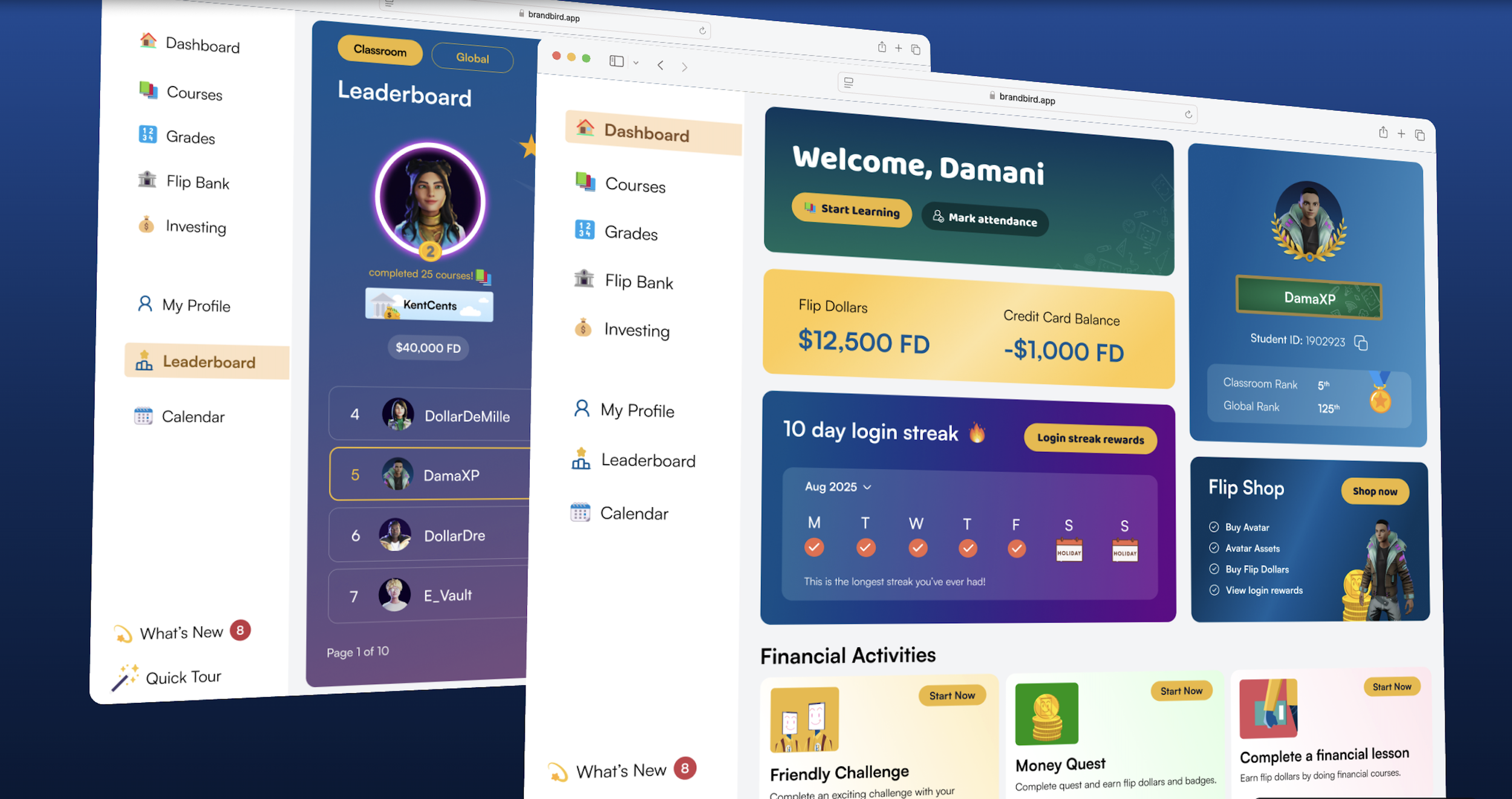
Task: Click the share icon in browser toolbar
Action: pos(1383,132)
